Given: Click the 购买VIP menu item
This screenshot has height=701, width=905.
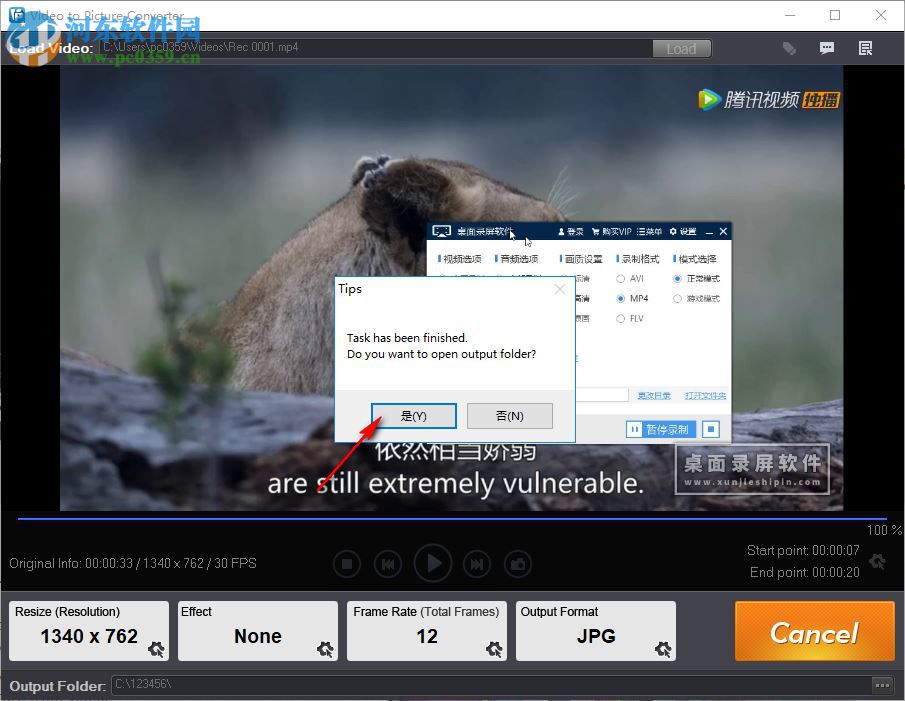Looking at the screenshot, I should click(x=614, y=231).
